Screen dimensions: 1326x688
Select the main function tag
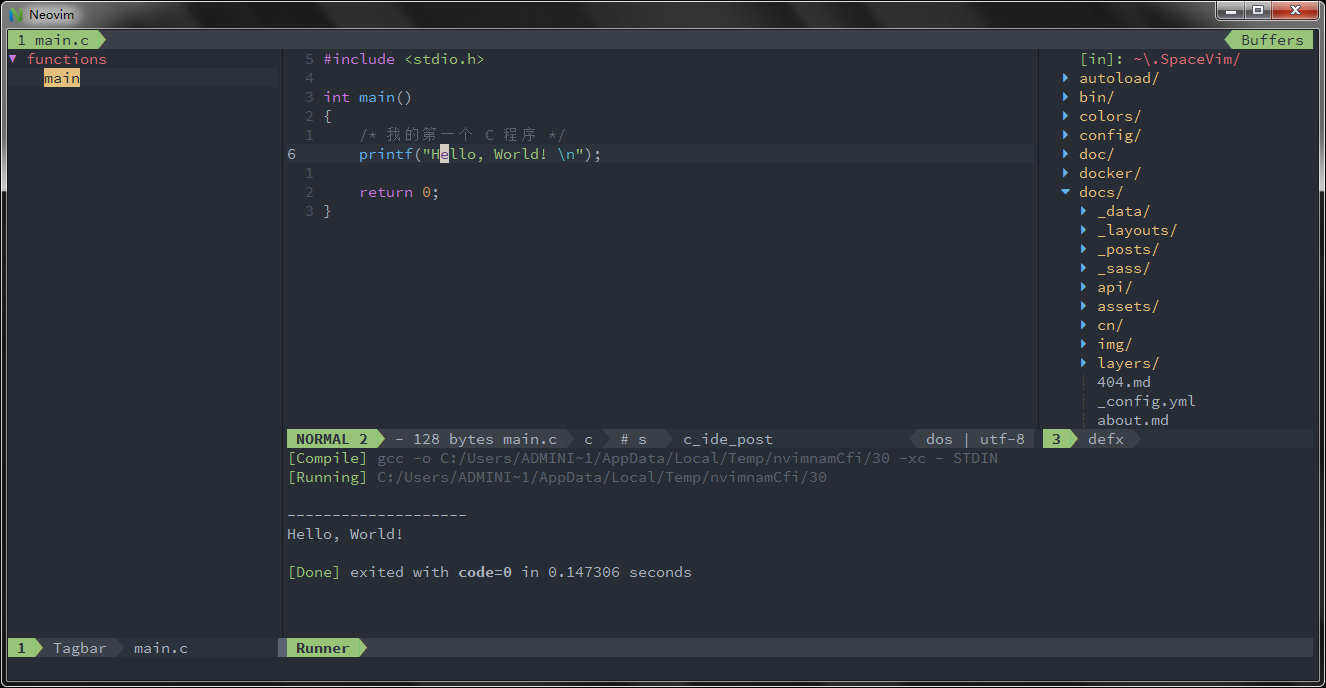point(62,78)
